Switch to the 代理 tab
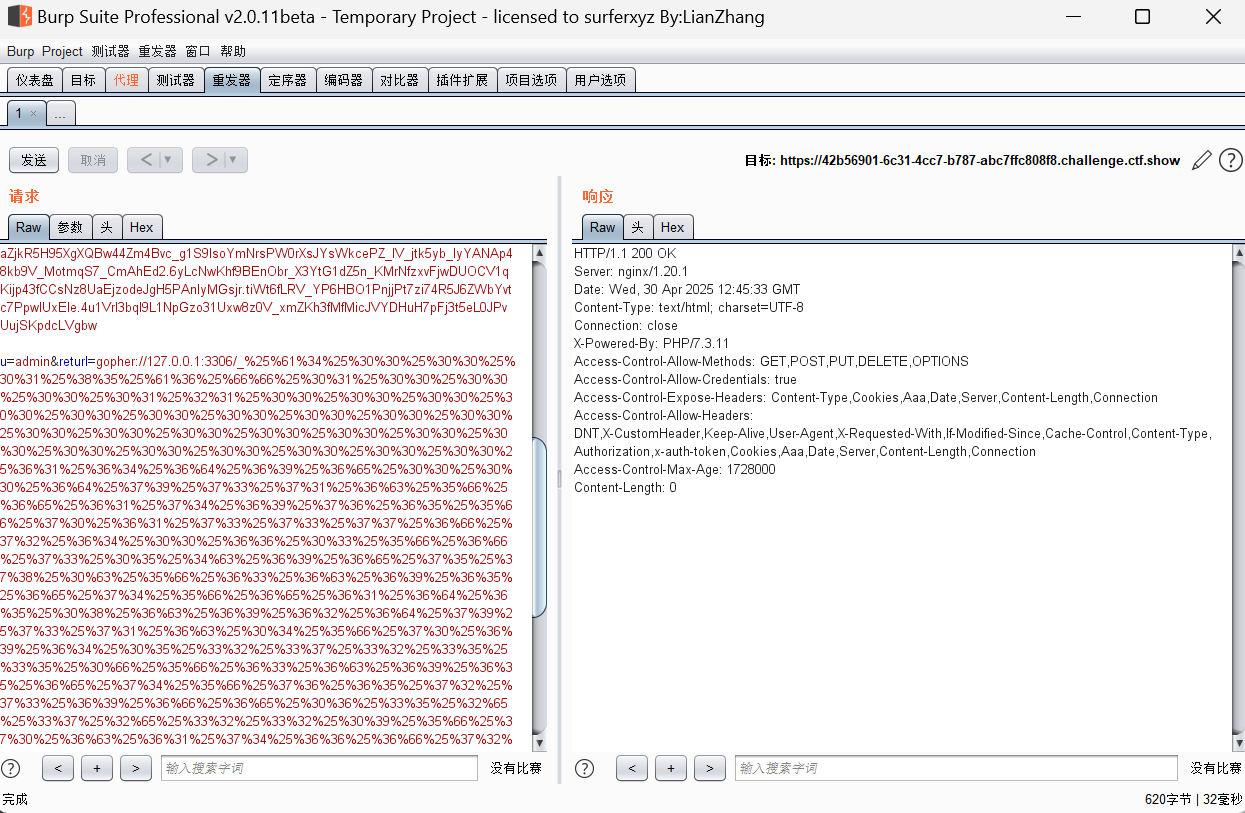Image resolution: width=1245 pixels, height=813 pixels. coord(126,80)
